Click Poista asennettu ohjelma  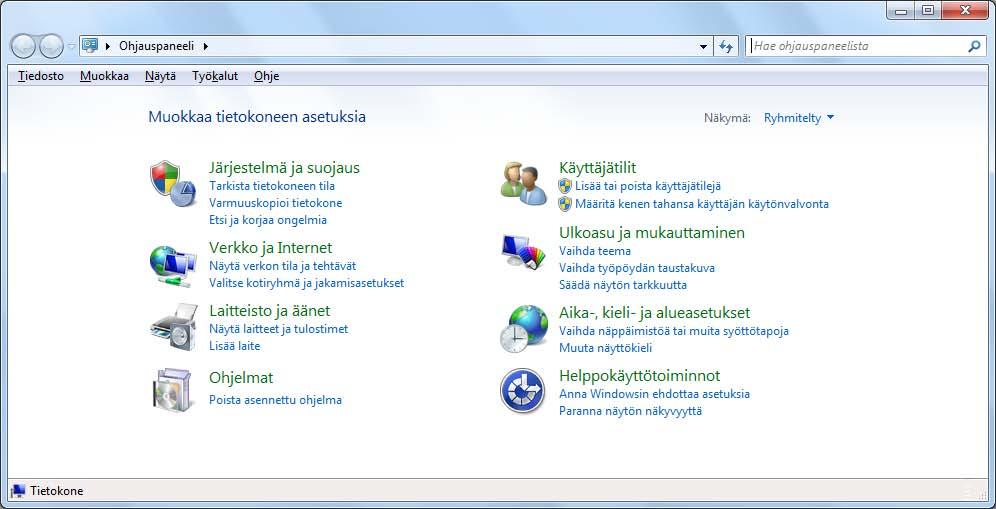click(276, 400)
